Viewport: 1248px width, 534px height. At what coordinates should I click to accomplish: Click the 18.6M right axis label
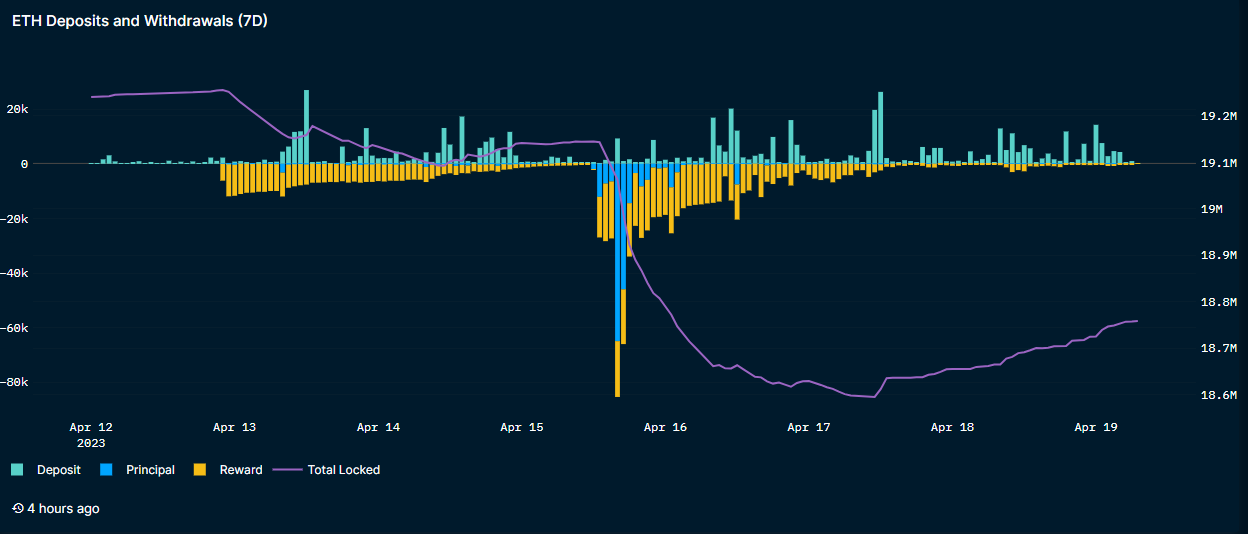tap(1218, 395)
